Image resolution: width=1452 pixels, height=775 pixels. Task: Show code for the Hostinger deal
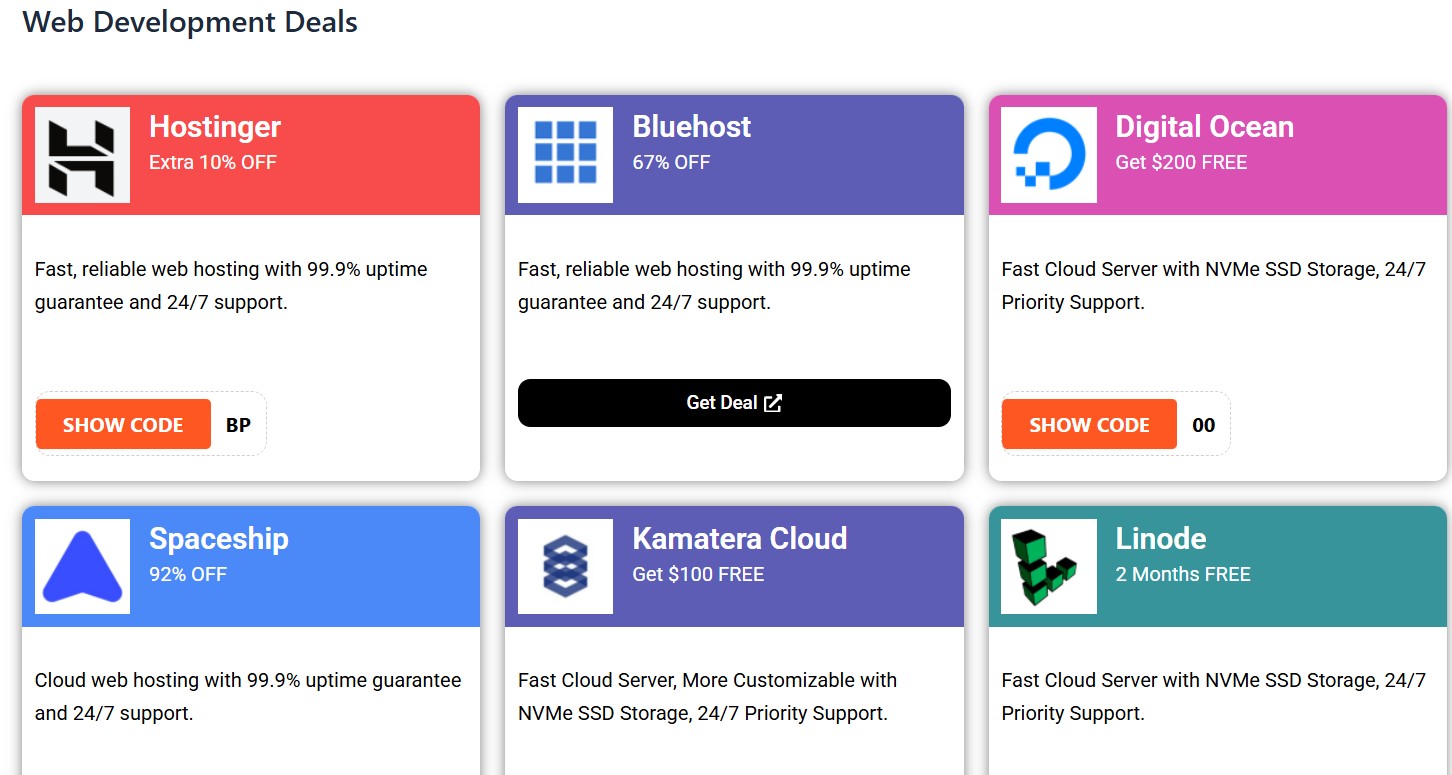123,425
